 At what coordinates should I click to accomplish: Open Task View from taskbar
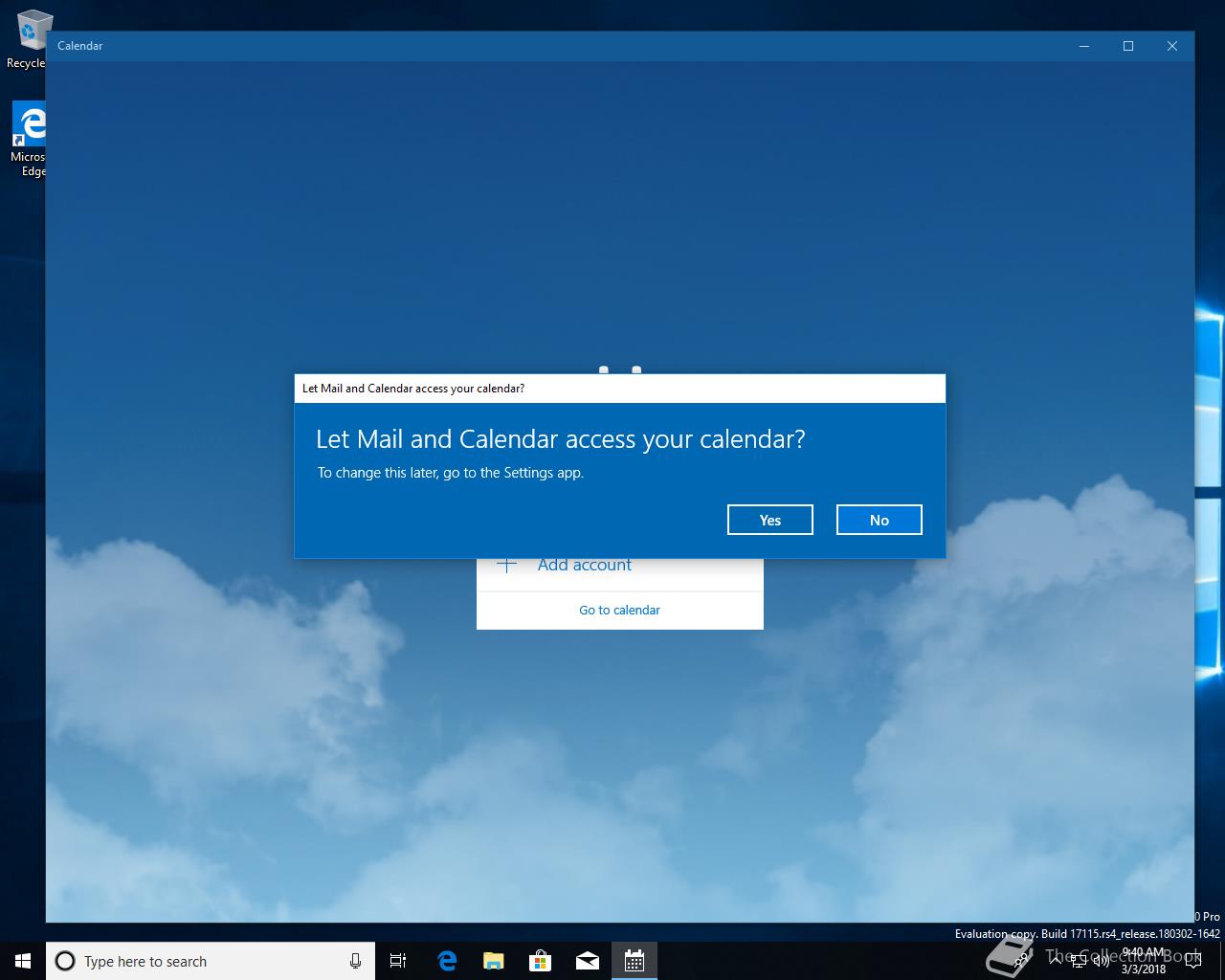pyautogui.click(x=398, y=961)
